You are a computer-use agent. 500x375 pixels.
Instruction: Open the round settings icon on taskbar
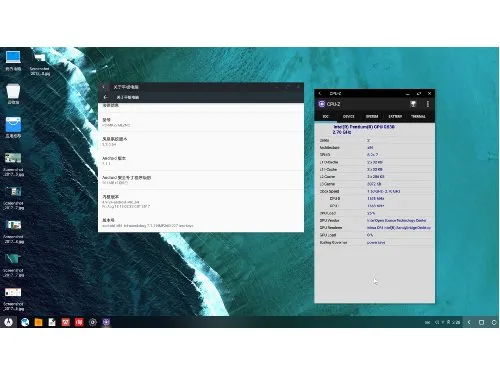coord(93,322)
